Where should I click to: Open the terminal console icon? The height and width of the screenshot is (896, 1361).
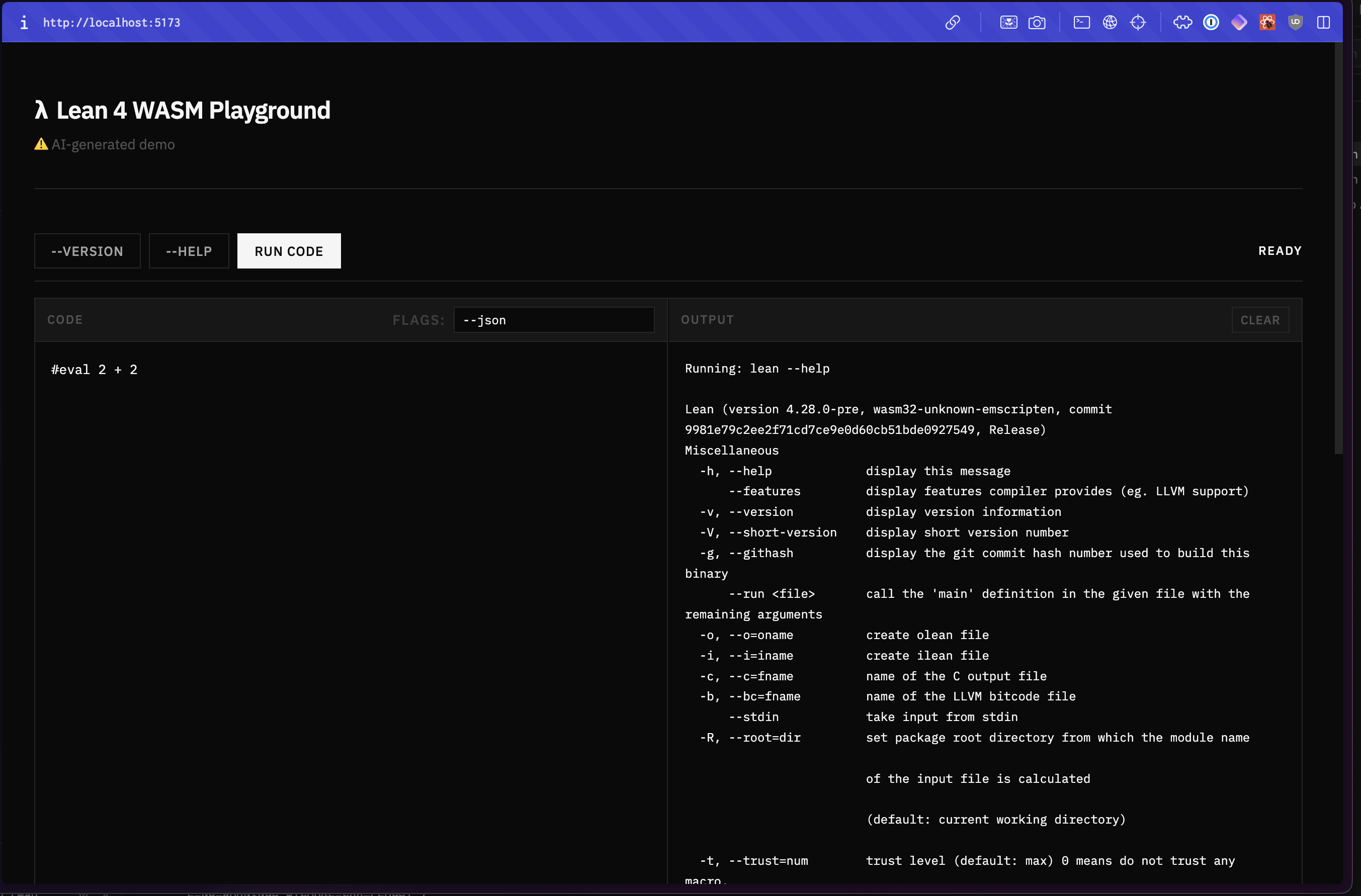pos(1081,22)
